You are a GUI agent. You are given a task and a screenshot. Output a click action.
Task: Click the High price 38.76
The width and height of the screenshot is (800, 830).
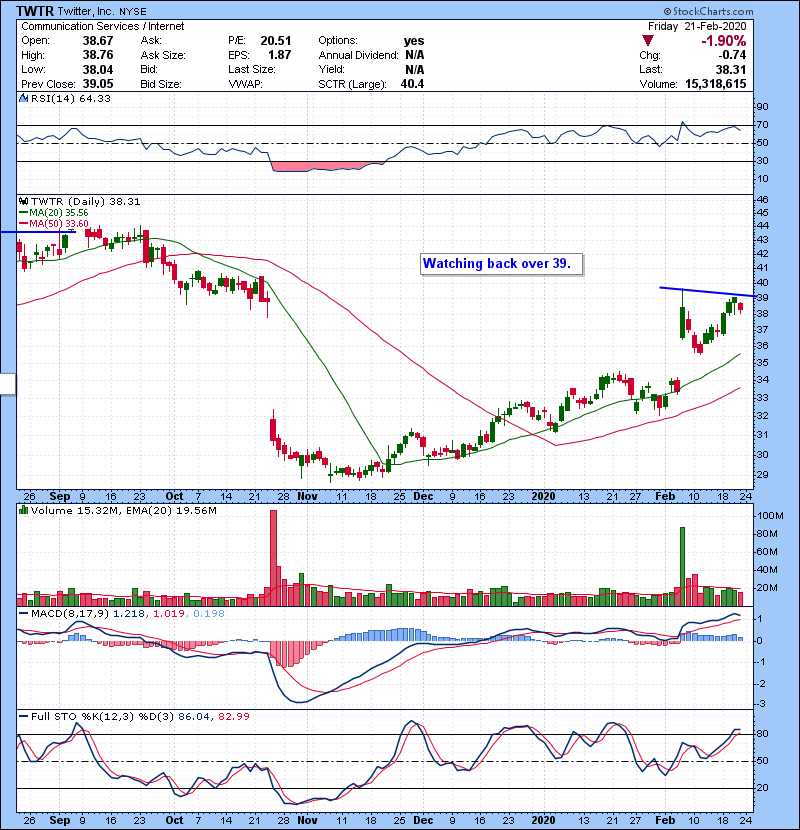tap(98, 55)
